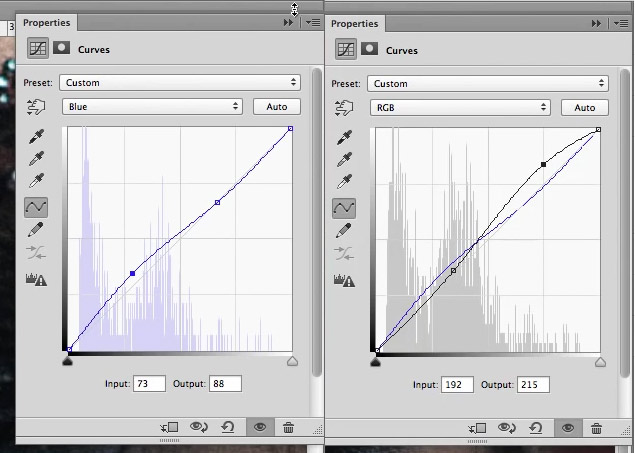Toggle layer visibility eye in right Properties panel
The height and width of the screenshot is (453, 635).
[x=568, y=428]
